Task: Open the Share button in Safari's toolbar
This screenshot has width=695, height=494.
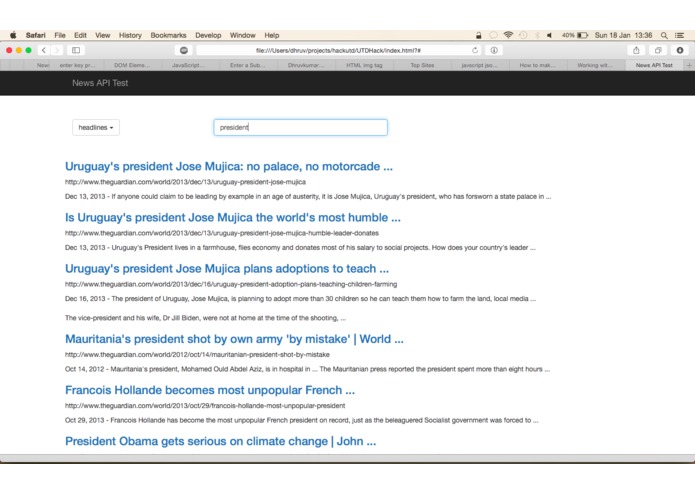Action: tap(636, 50)
